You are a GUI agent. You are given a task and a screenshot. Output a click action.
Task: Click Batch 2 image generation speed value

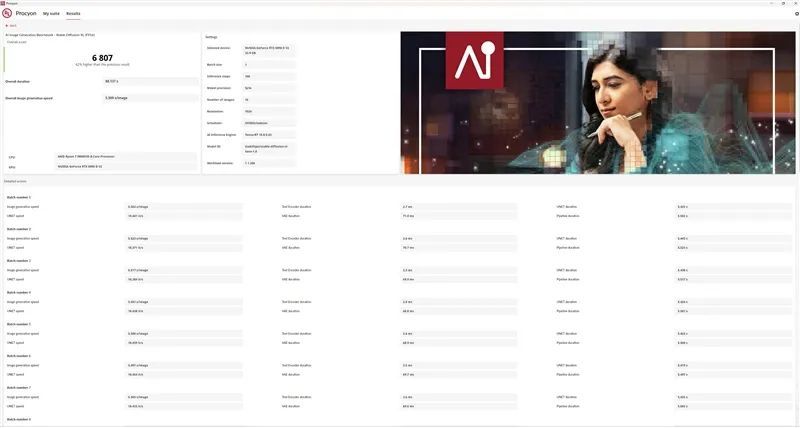tap(184, 239)
